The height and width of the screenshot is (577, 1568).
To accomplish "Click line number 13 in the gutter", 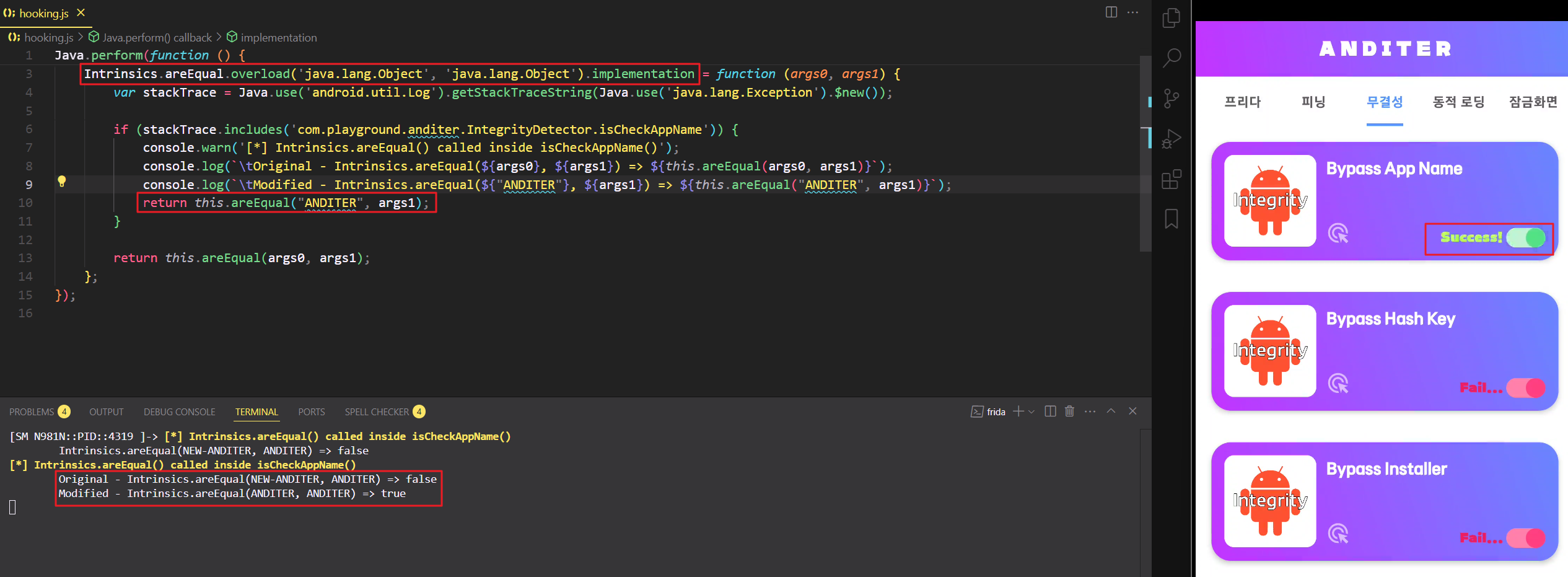I will click(25, 258).
